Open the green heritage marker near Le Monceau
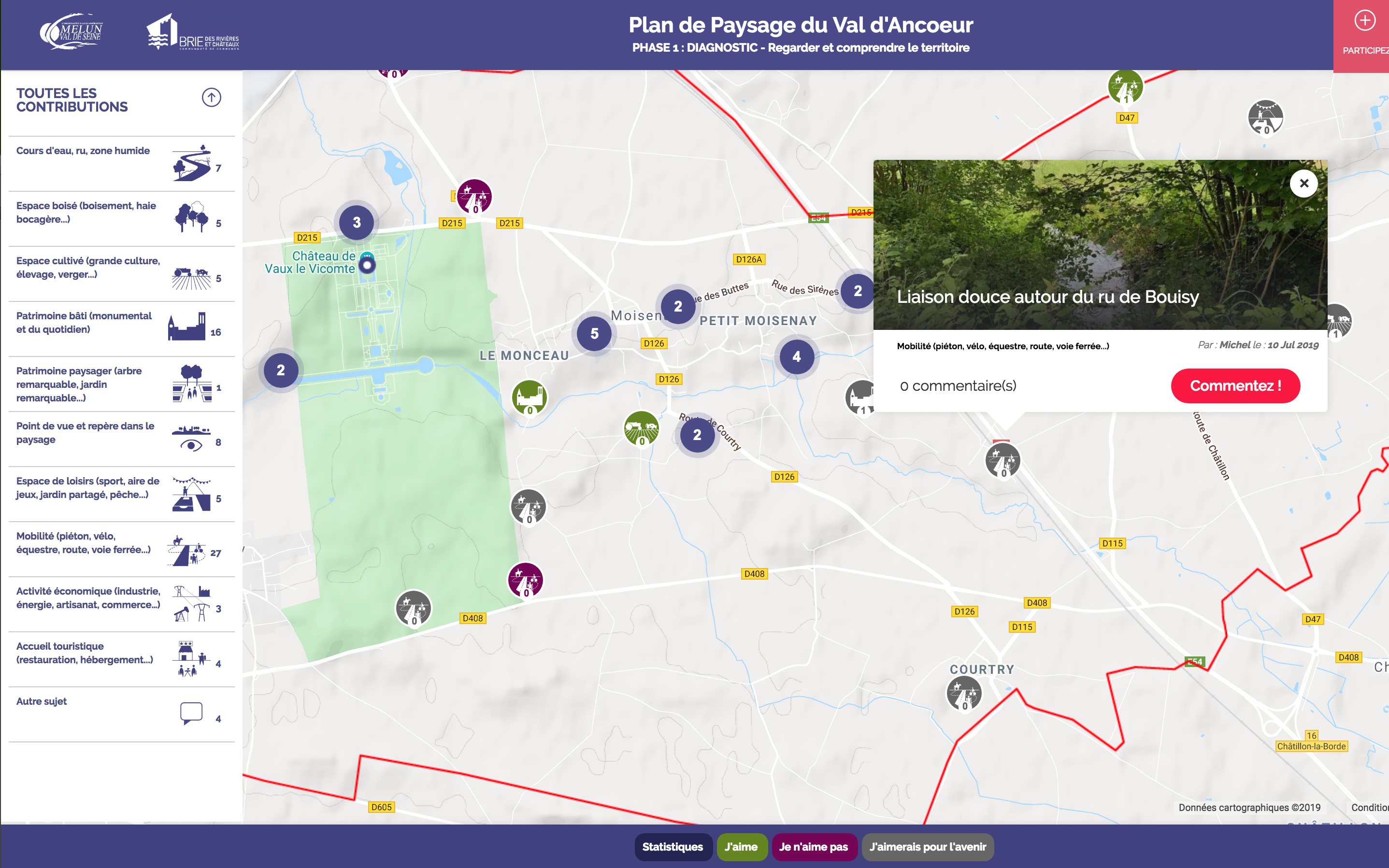This screenshot has width=1389, height=868. pyautogui.click(x=529, y=397)
